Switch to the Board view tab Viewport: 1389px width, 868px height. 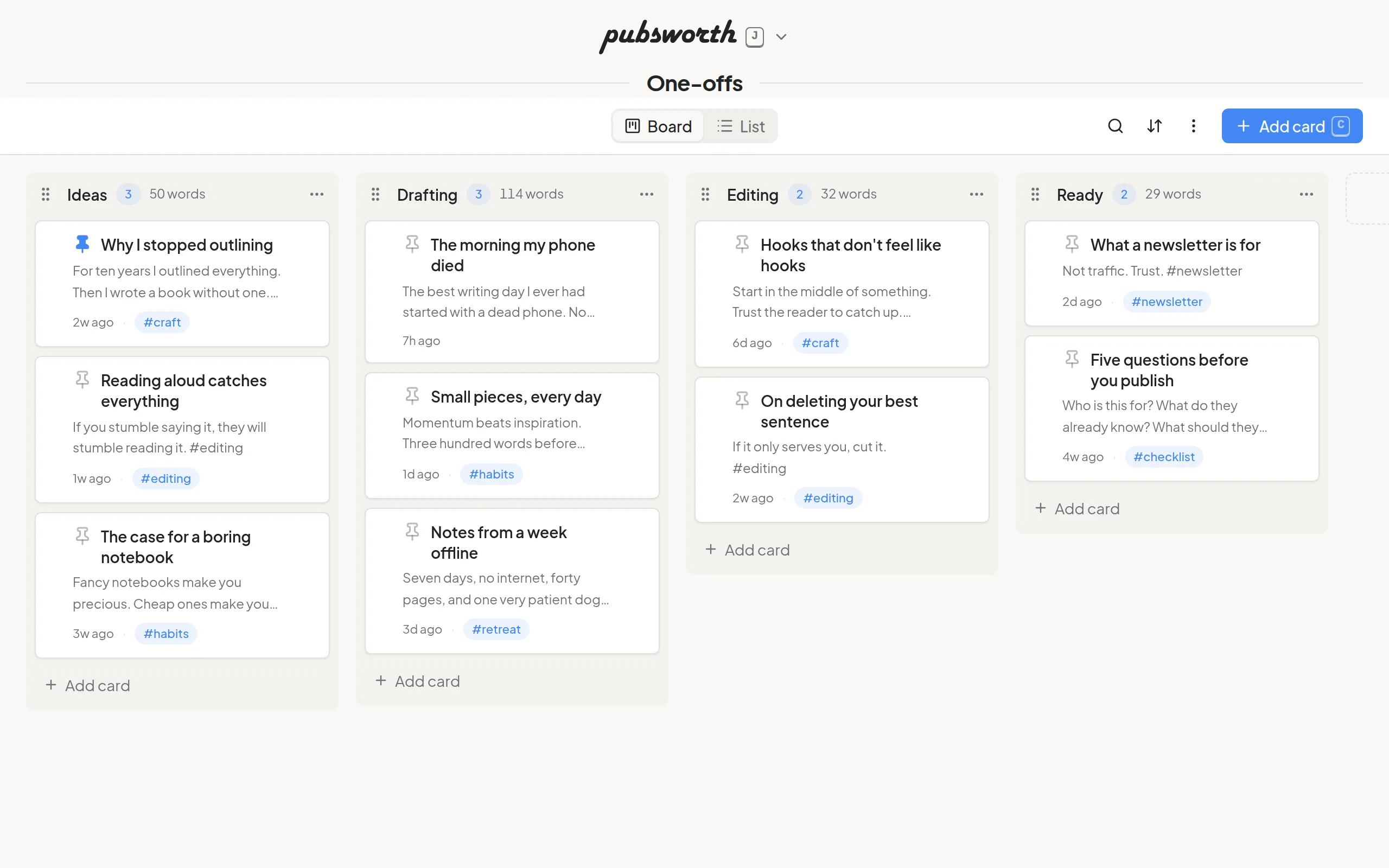tap(658, 126)
